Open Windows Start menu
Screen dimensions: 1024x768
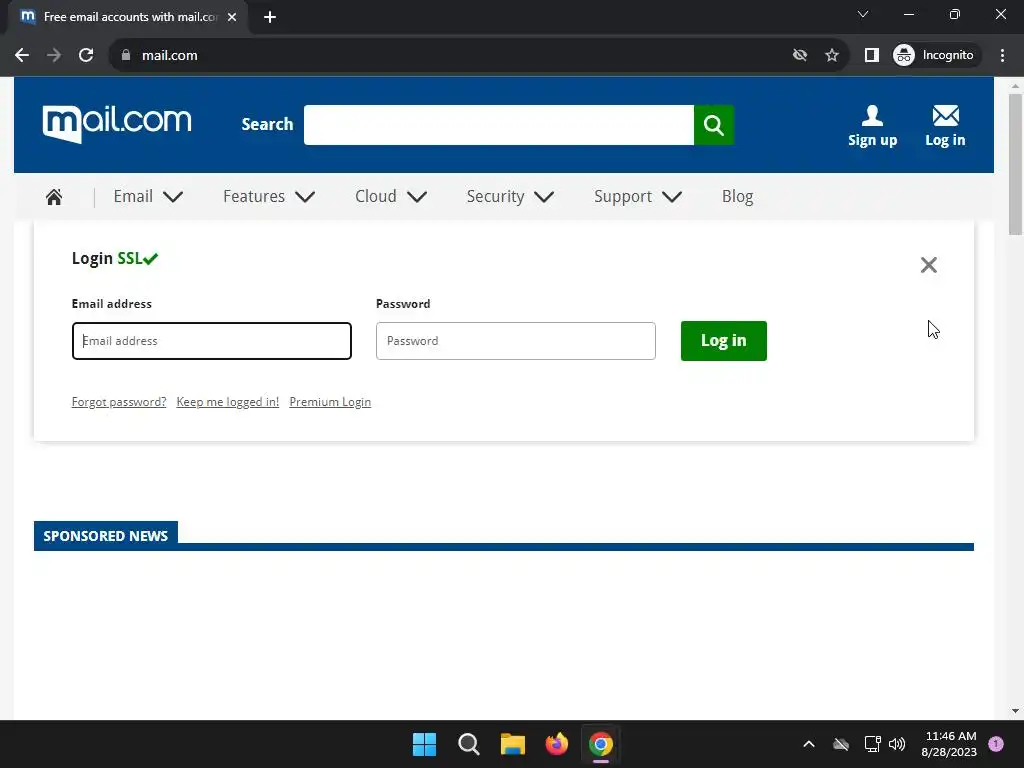click(424, 744)
